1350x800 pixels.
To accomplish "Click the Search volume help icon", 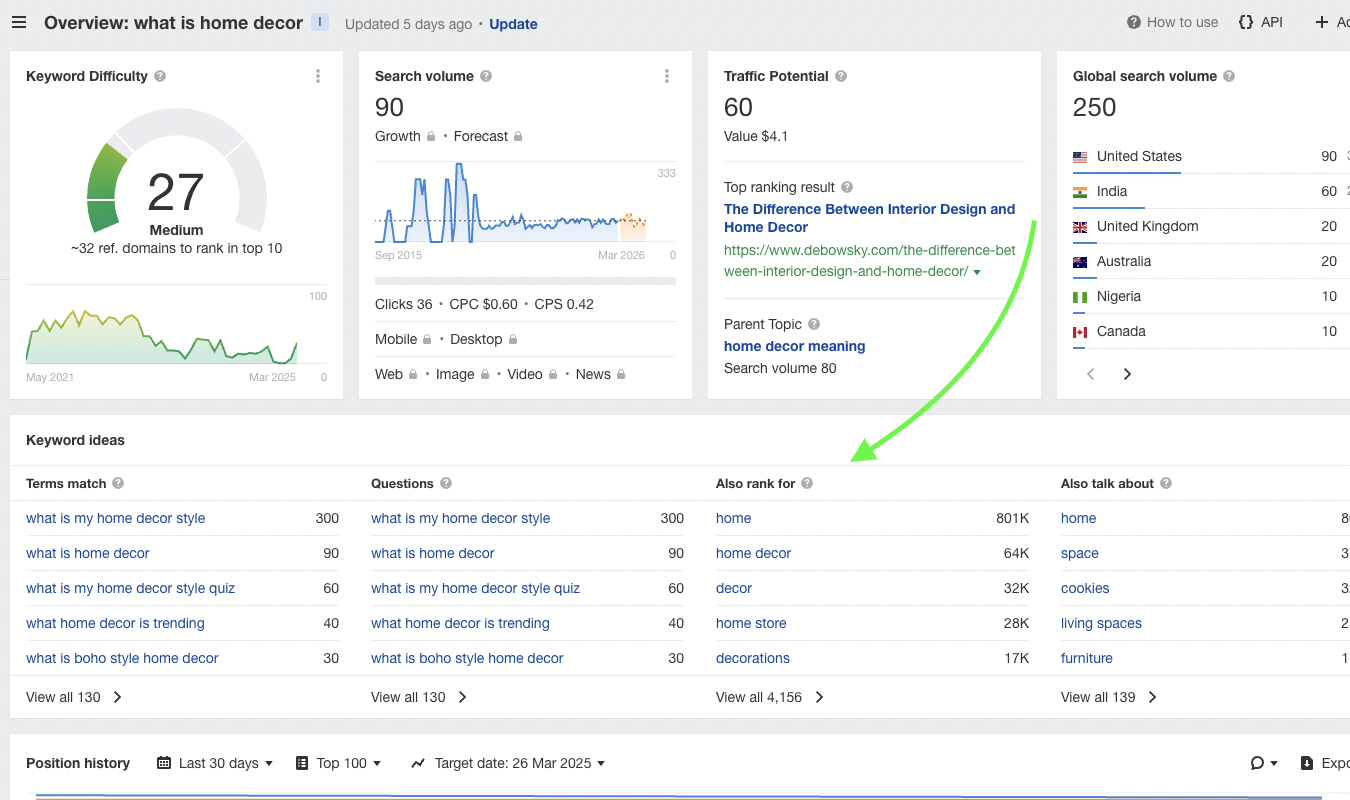I will (x=486, y=76).
